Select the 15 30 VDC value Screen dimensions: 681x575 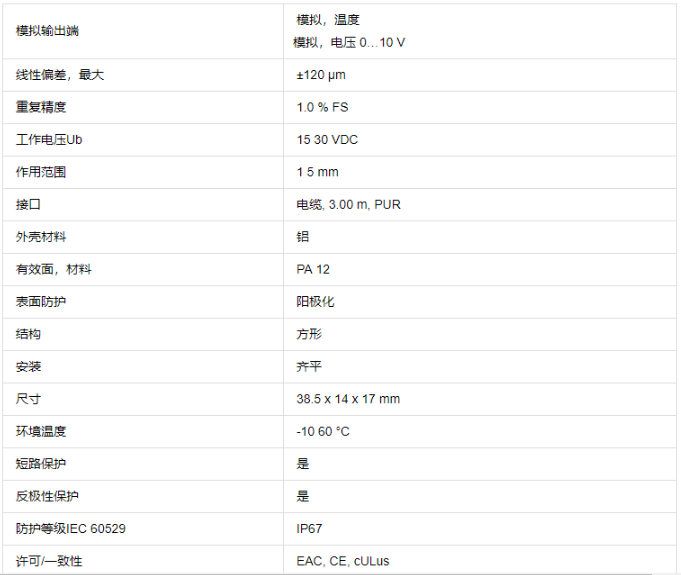[327, 140]
